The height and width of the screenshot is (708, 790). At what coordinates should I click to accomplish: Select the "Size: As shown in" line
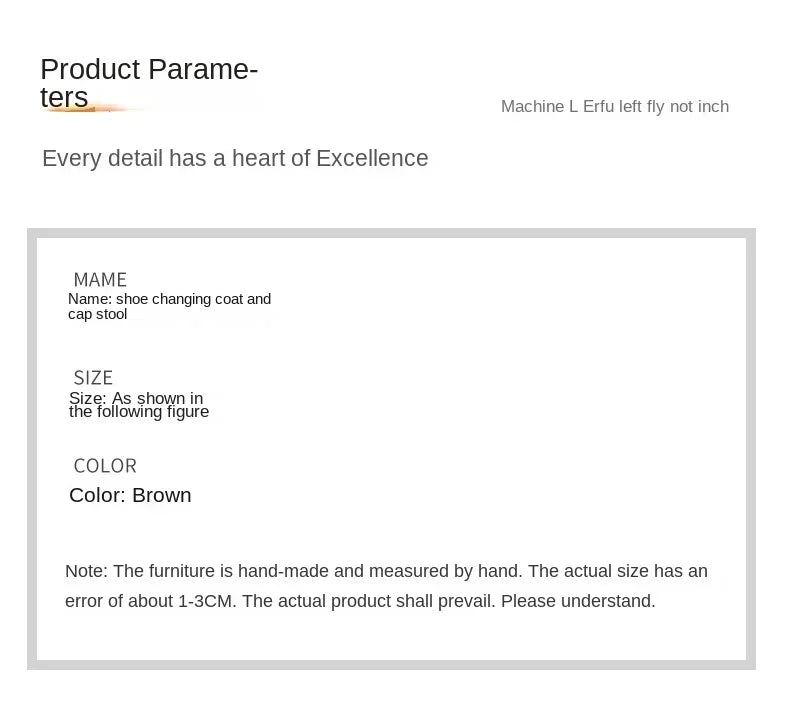pyautogui.click(x=136, y=398)
